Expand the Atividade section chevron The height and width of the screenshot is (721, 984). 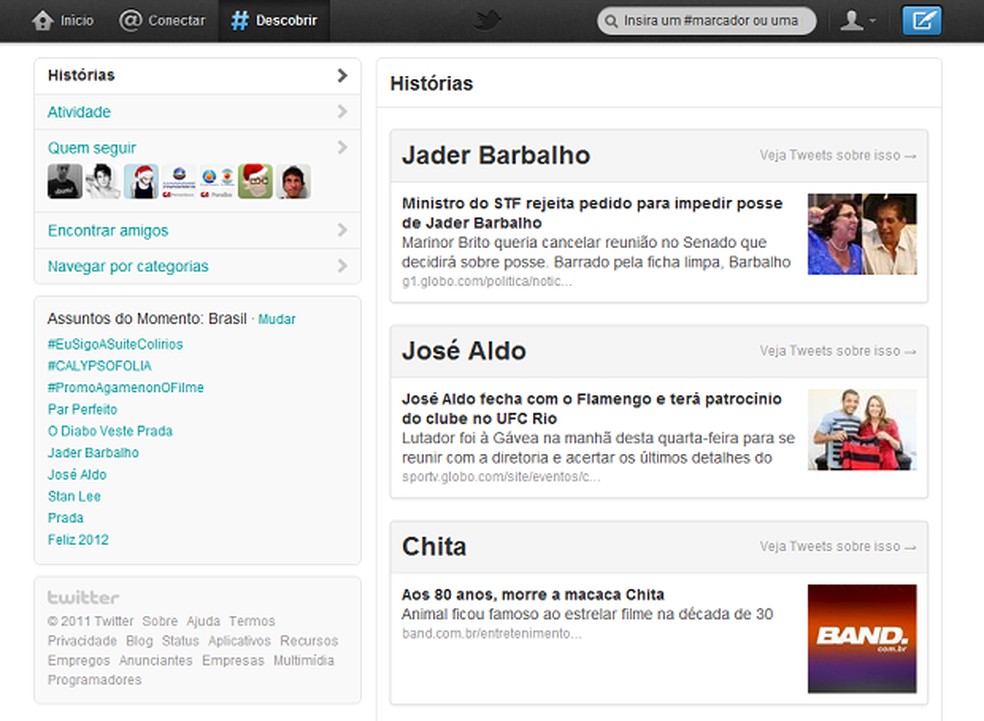(342, 112)
